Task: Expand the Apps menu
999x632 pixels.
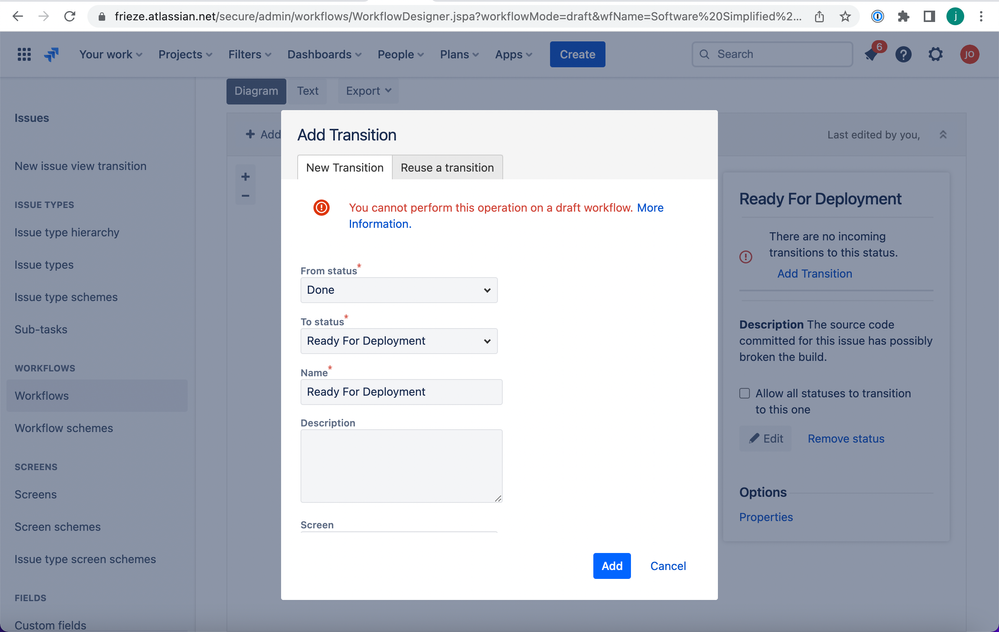Action: coord(514,55)
